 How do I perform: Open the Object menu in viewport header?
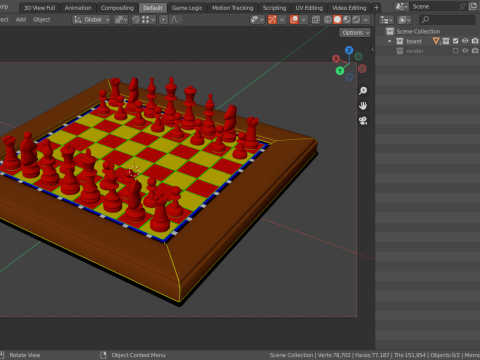(42, 20)
